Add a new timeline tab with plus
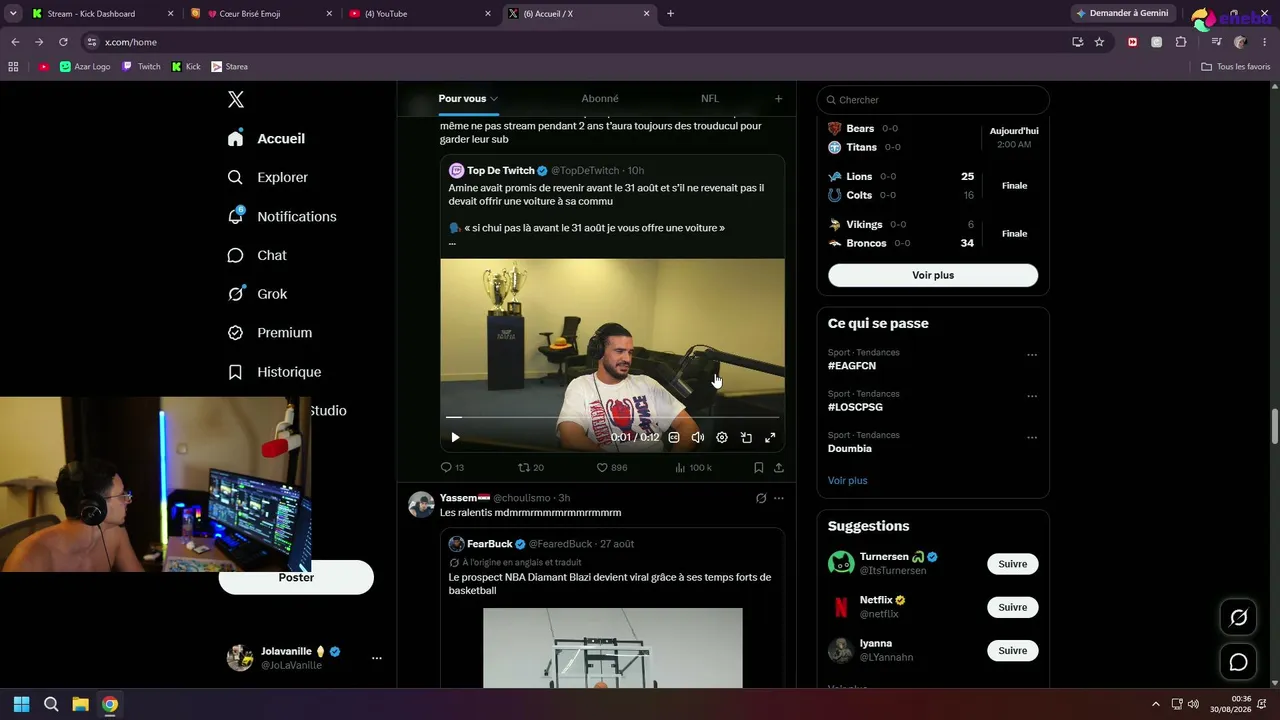Screen dimensions: 1280x720 coord(778,99)
